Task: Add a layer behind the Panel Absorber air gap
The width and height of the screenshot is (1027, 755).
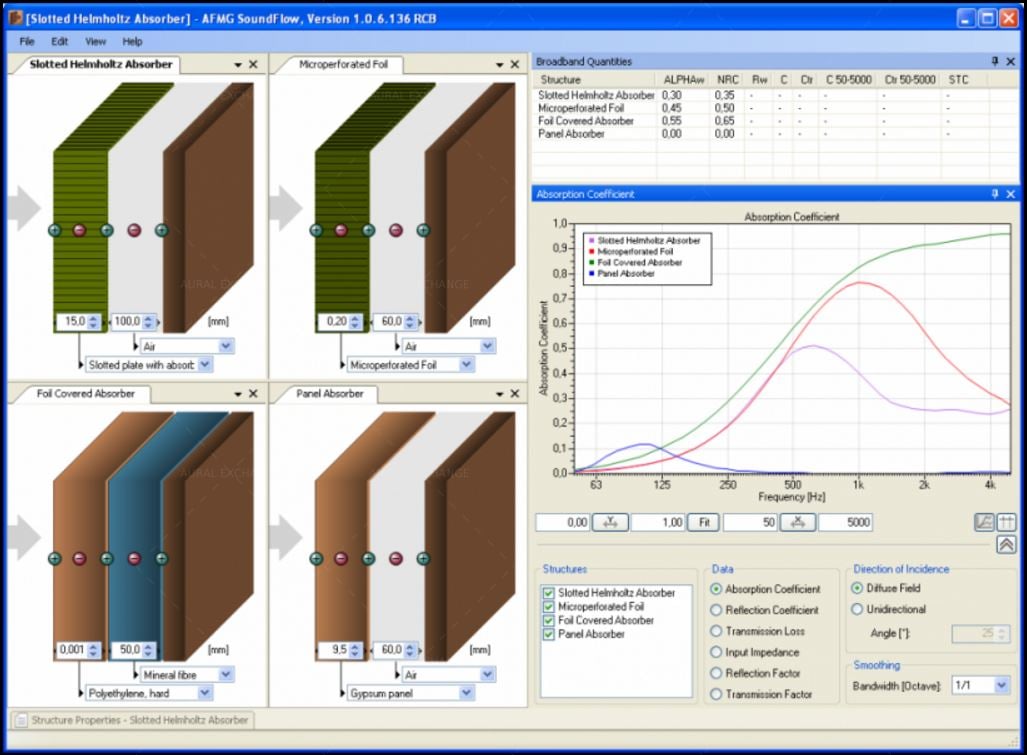Action: click(x=423, y=559)
